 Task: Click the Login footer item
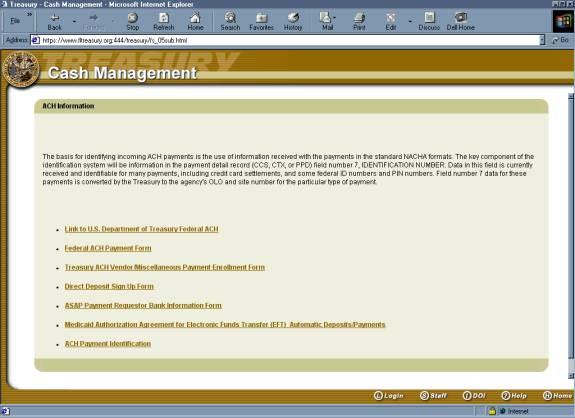tap(389, 396)
